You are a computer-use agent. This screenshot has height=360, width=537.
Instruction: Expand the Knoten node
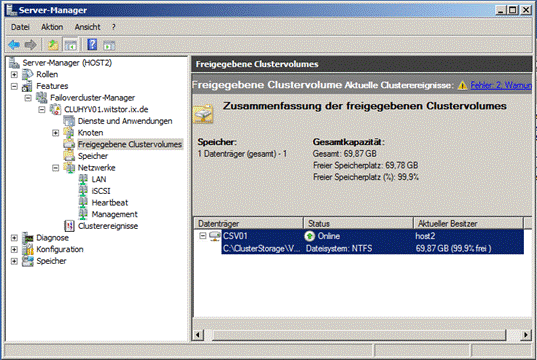[x=55, y=133]
